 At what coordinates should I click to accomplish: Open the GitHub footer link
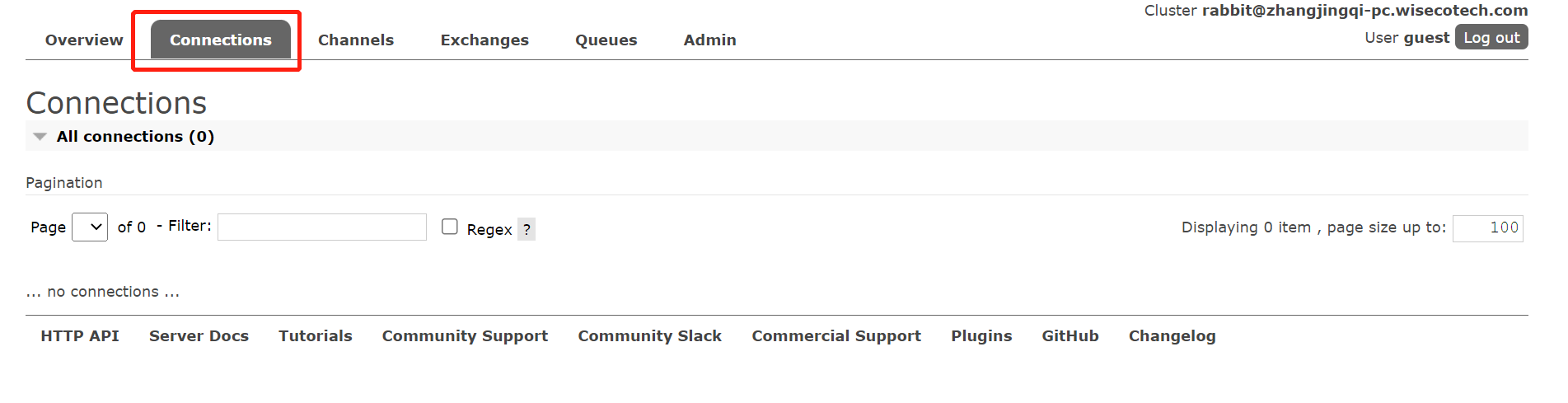1070,335
